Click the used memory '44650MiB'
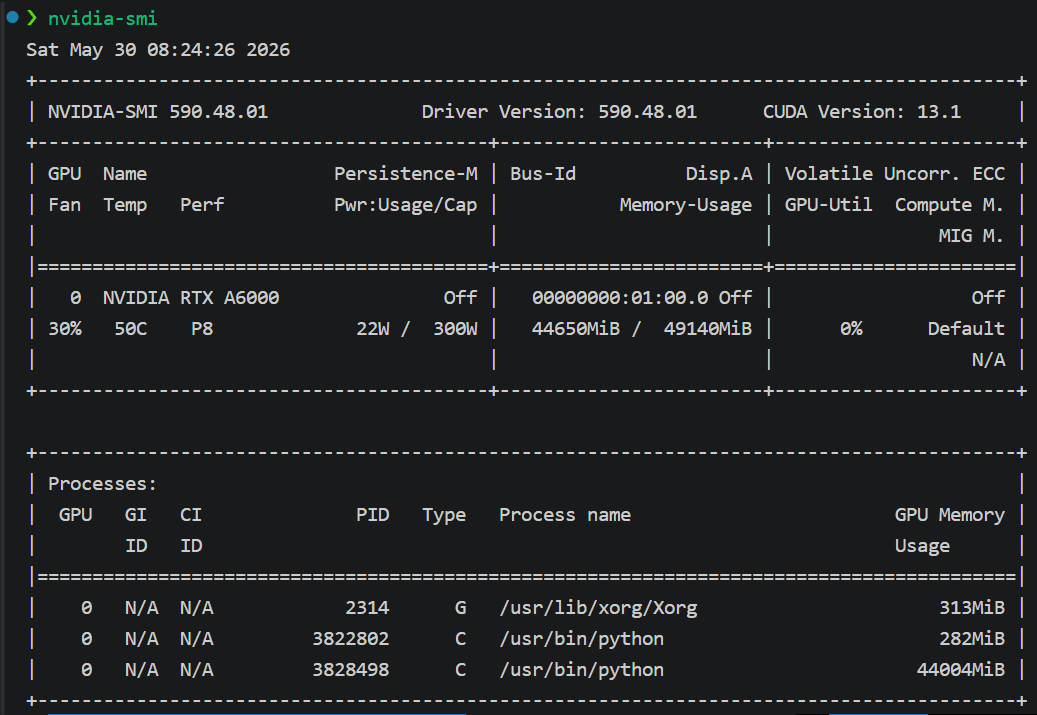1037x715 pixels. tap(576, 329)
